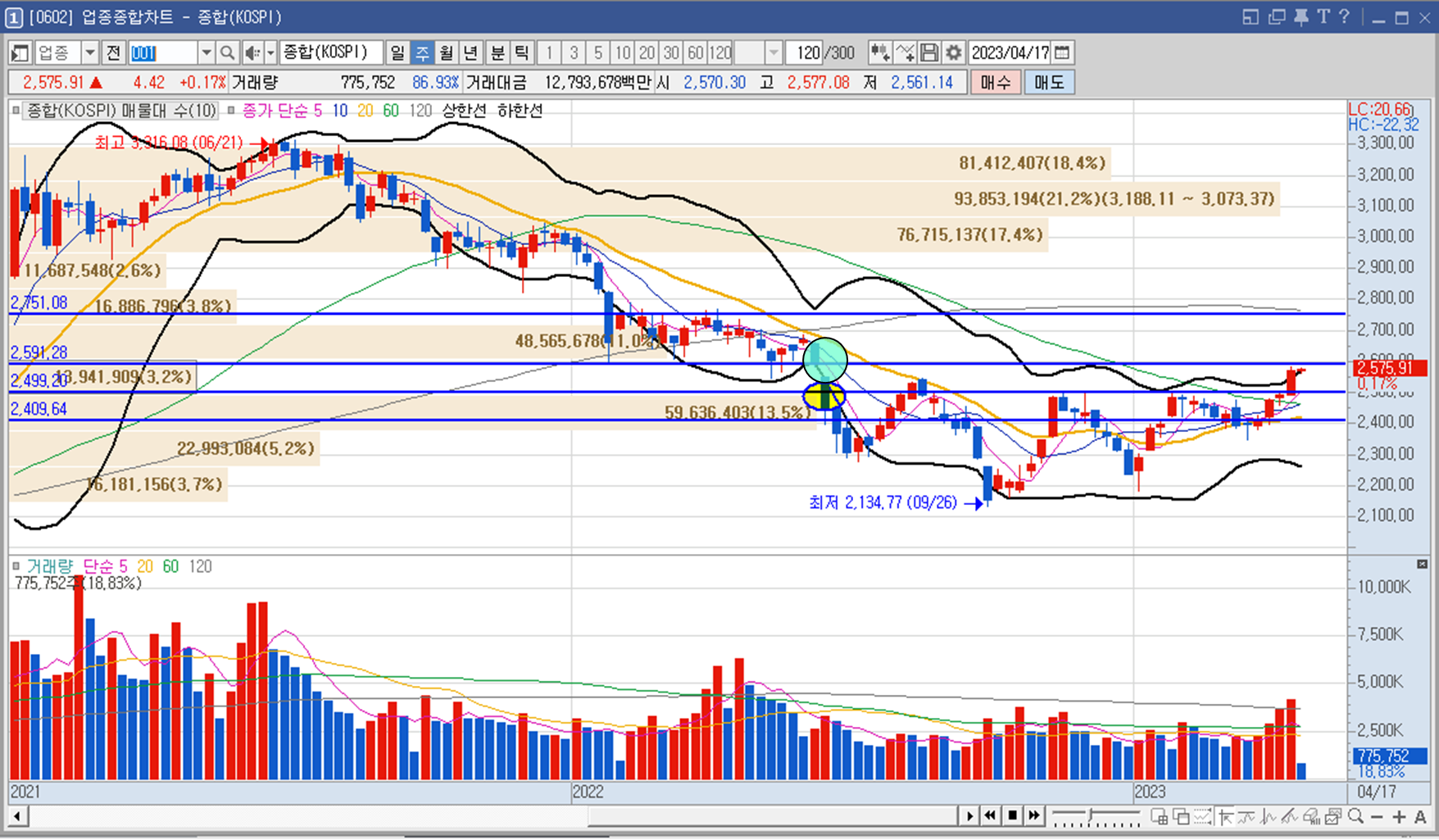The image size is (1439, 840).
Task: Click the add indicator chart icon
Action: [x=879, y=53]
